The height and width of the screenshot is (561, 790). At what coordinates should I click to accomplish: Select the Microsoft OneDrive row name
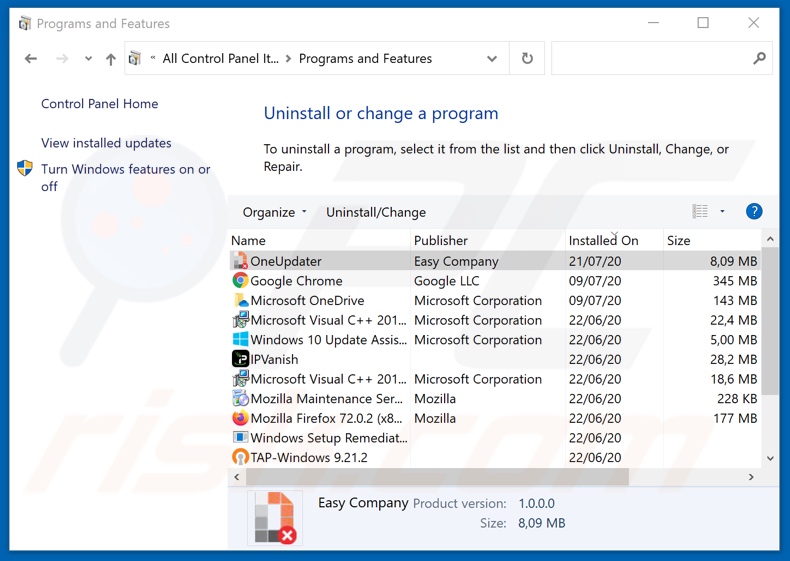point(307,301)
